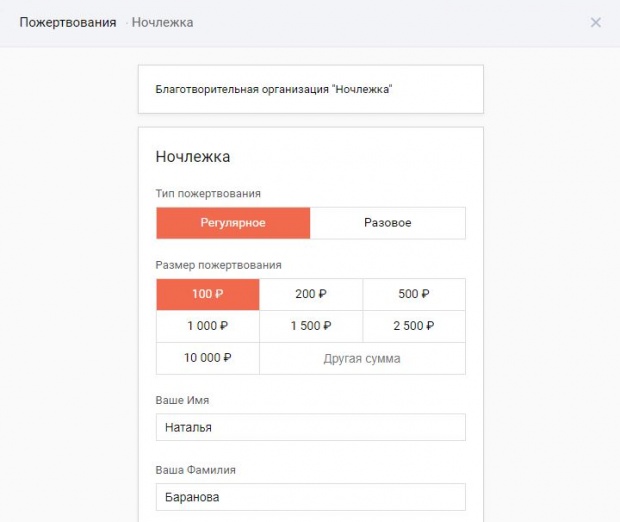Select the 2 500 ₽ amount option
This screenshot has width=620, height=522.
[413, 326]
